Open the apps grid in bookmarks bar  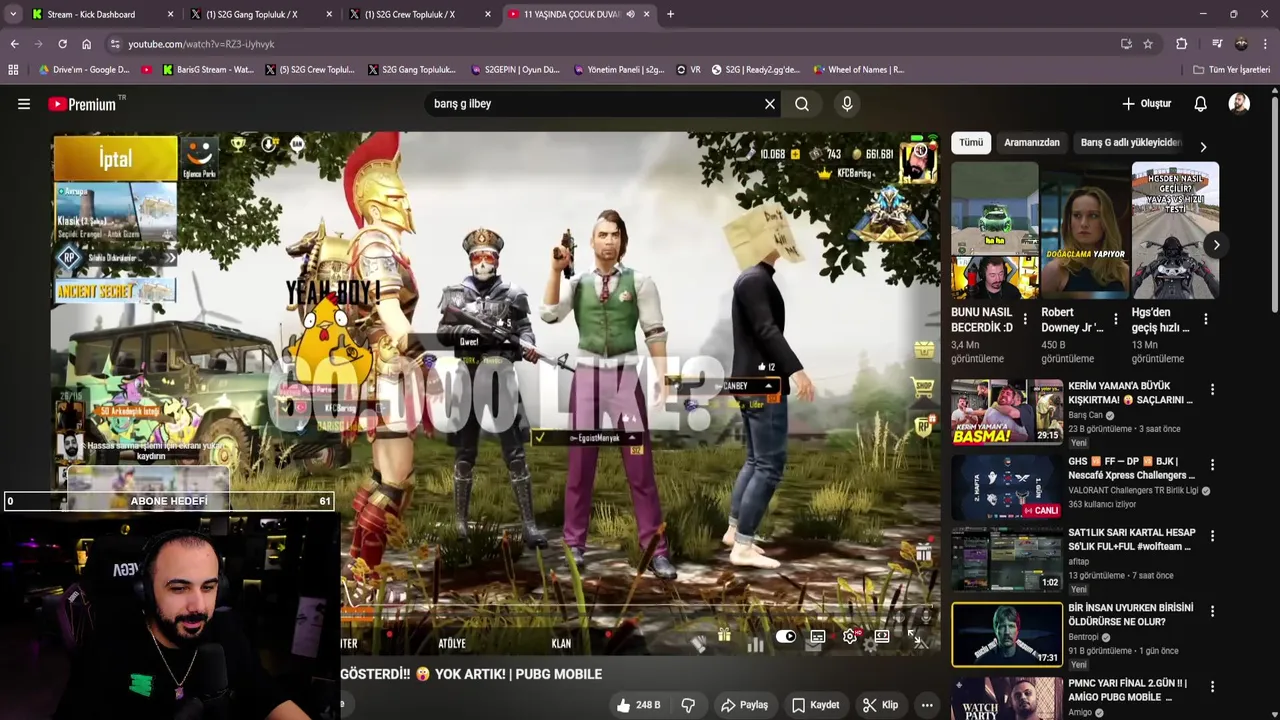(x=13, y=70)
